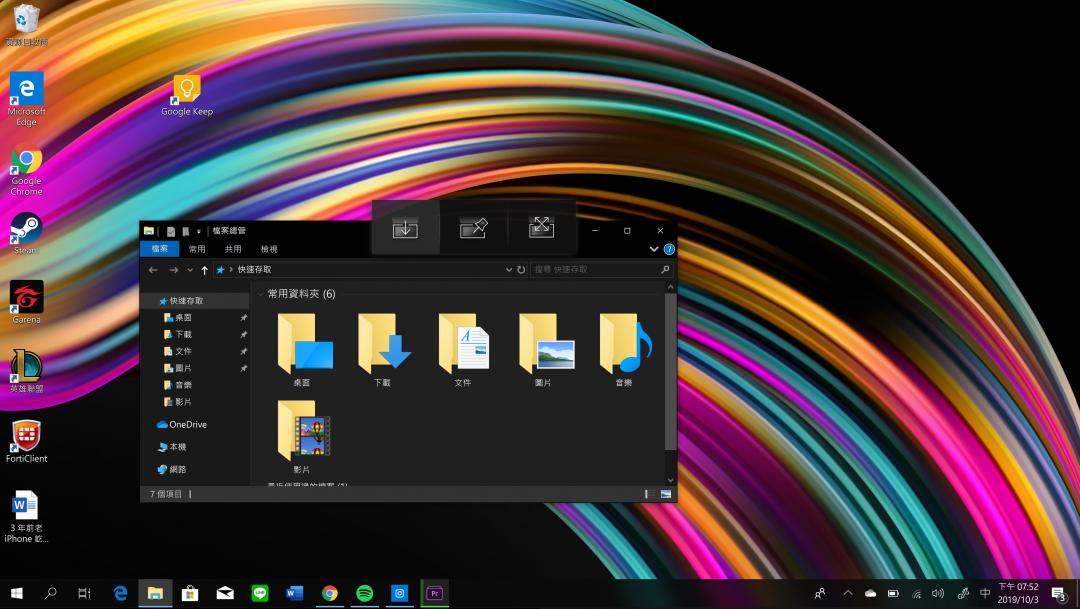Open Spotify from the taskbar
1080x609 pixels.
tap(365, 593)
